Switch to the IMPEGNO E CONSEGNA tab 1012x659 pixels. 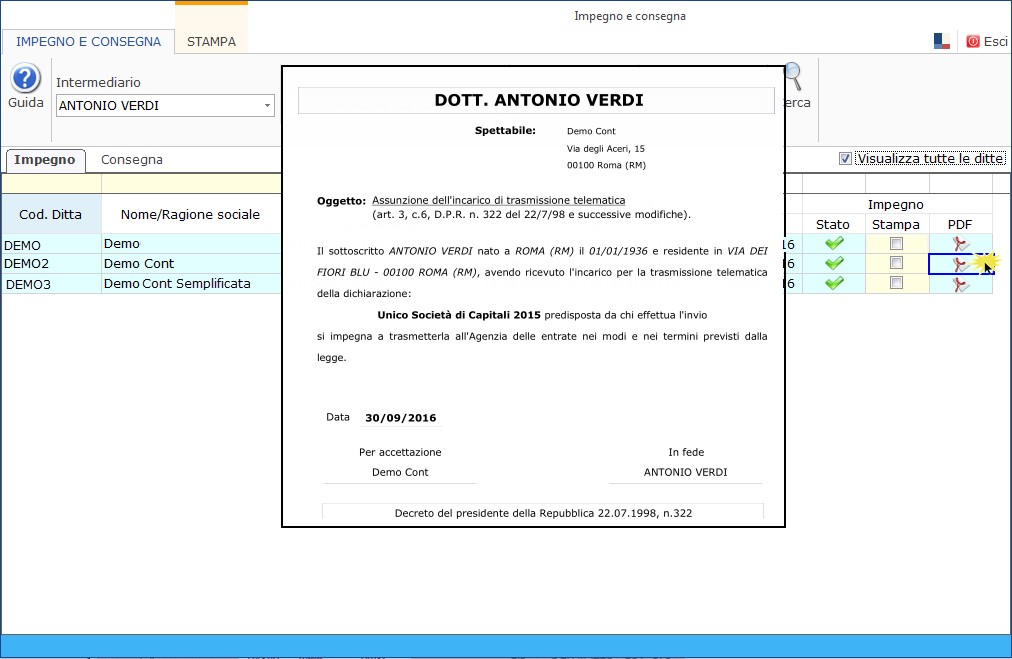coord(88,42)
